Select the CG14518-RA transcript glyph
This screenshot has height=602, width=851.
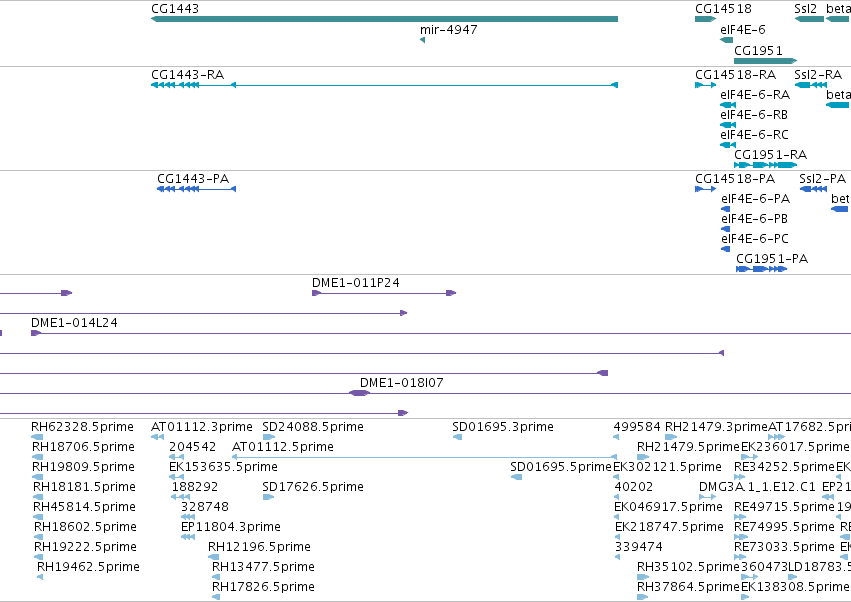pyautogui.click(x=706, y=85)
